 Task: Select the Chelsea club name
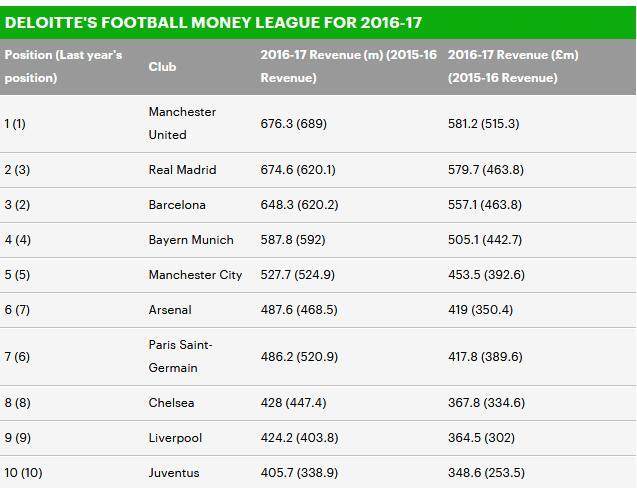pyautogui.click(x=171, y=403)
